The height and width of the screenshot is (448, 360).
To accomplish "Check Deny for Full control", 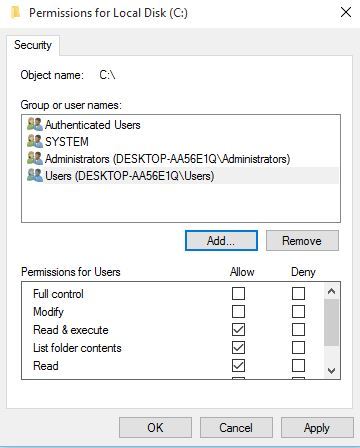I will [298, 294].
